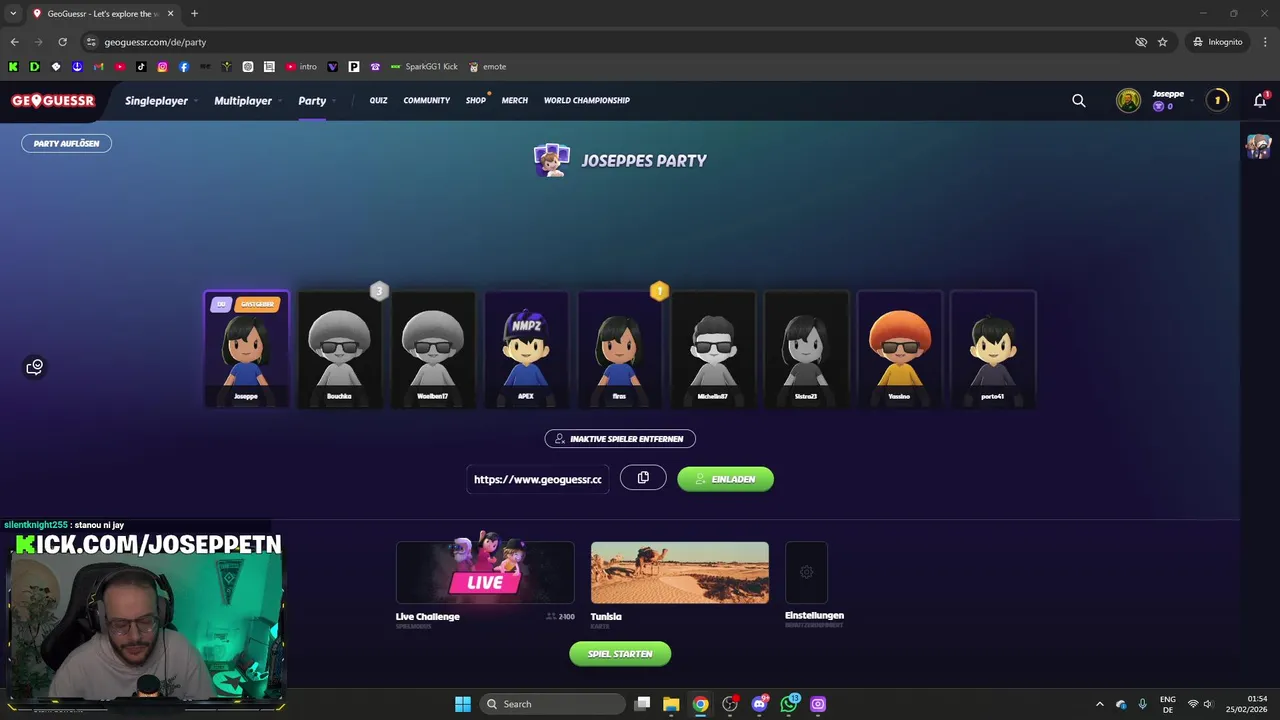Select the Michelin87 player card

click(713, 349)
